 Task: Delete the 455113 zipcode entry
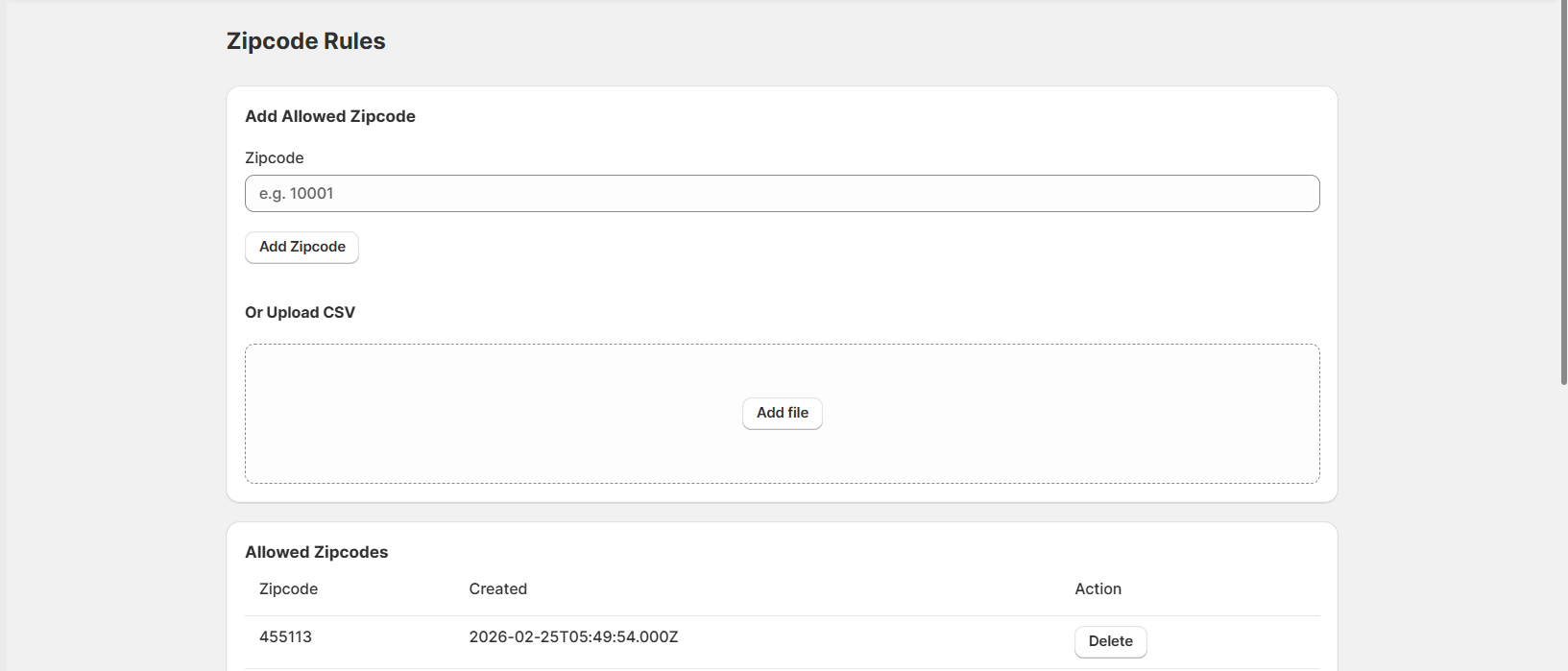tap(1110, 641)
